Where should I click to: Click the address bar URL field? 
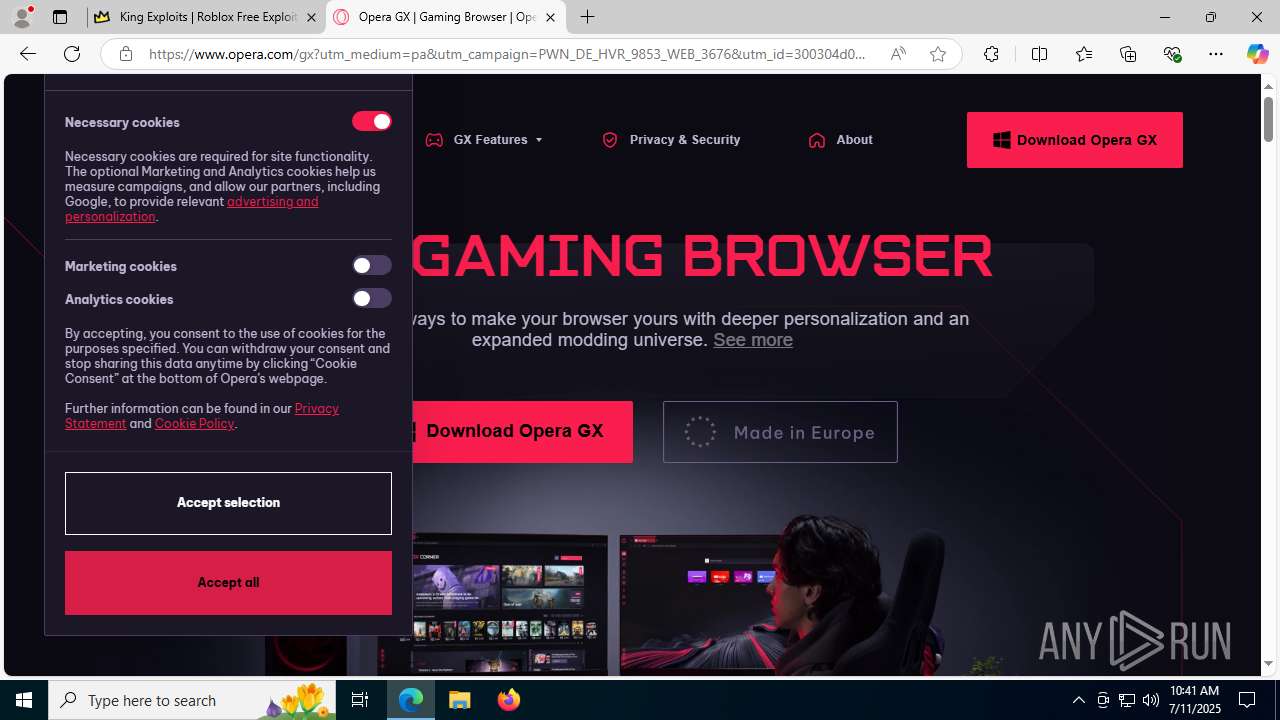pos(508,54)
